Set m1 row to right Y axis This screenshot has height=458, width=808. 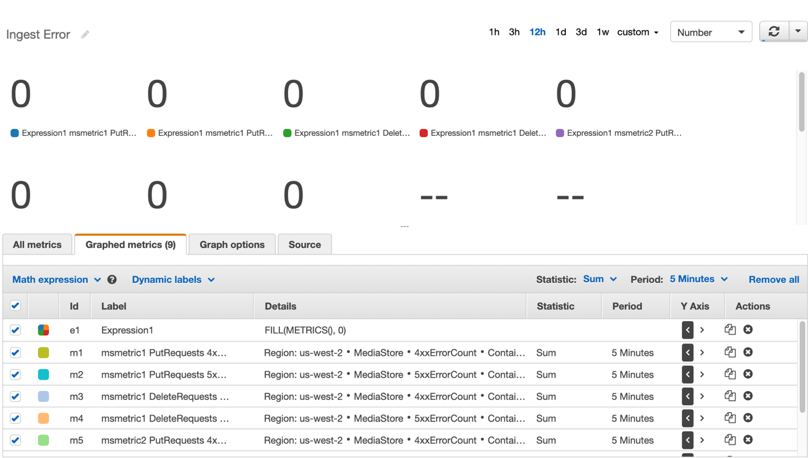(x=702, y=352)
